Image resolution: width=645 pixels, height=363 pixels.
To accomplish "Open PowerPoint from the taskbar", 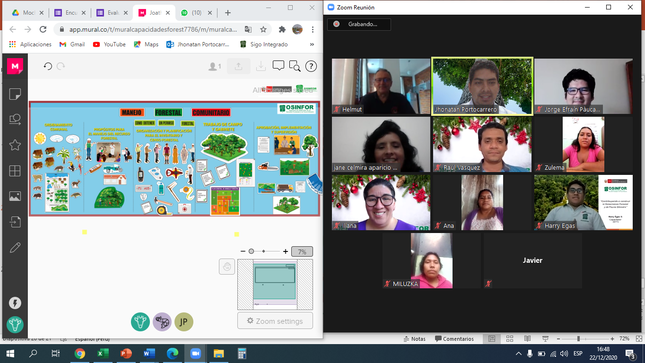I will 126,354.
